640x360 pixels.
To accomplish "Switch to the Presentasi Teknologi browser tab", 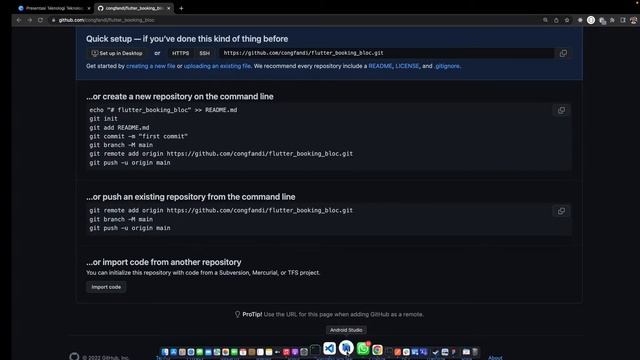I will point(53,8).
